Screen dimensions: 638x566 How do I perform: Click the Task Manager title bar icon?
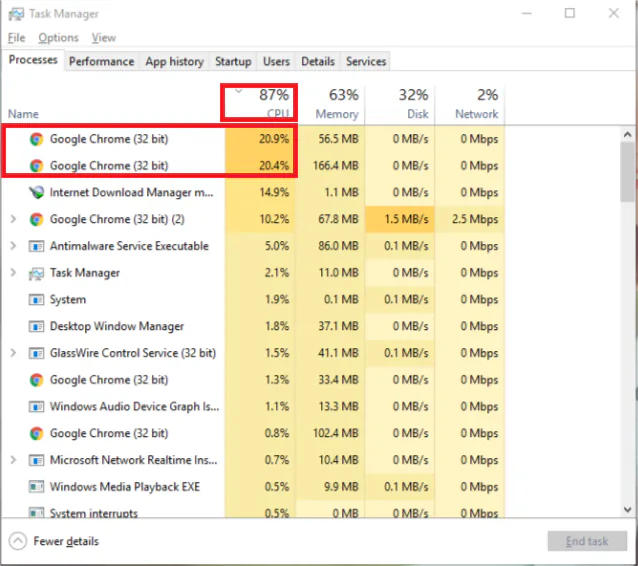16,14
